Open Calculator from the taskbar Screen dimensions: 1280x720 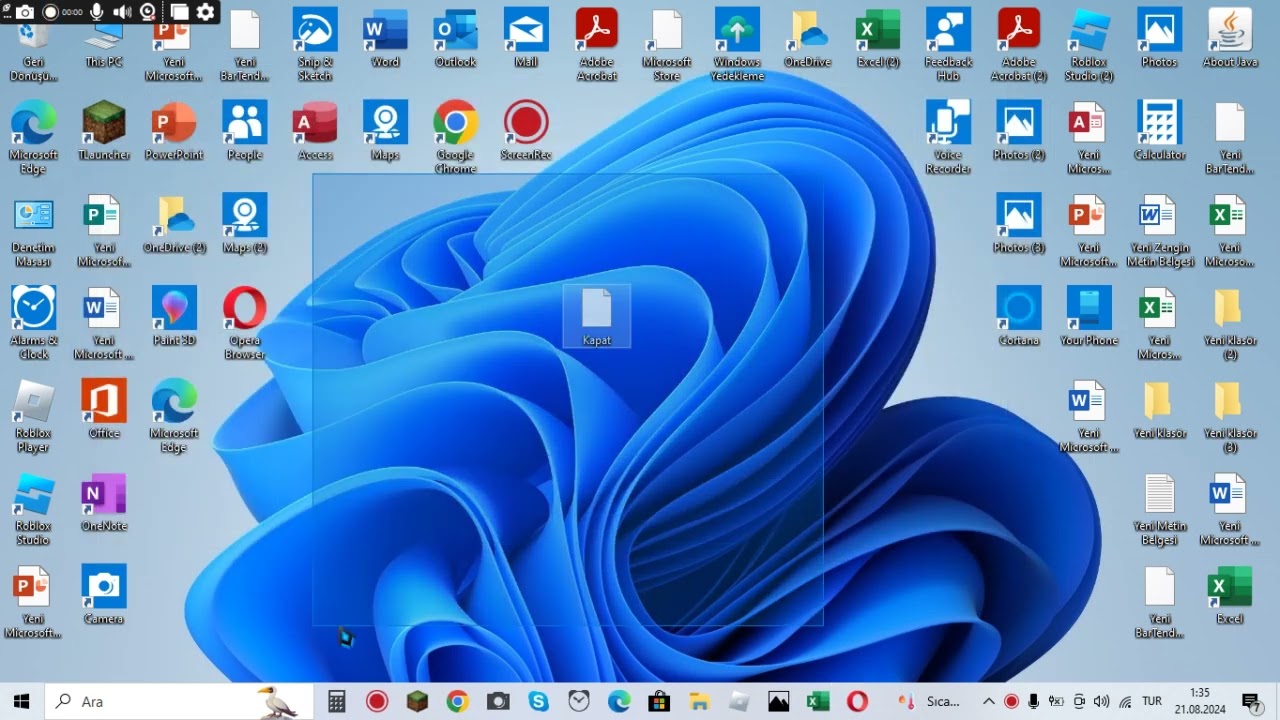tap(337, 702)
